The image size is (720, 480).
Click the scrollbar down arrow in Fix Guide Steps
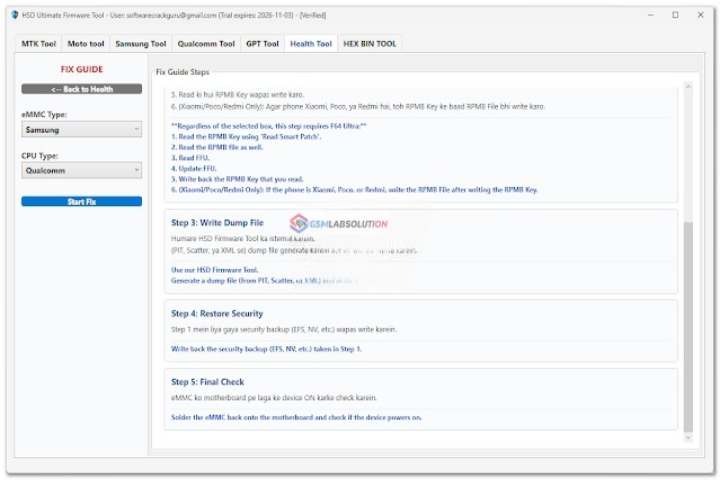coord(686,437)
